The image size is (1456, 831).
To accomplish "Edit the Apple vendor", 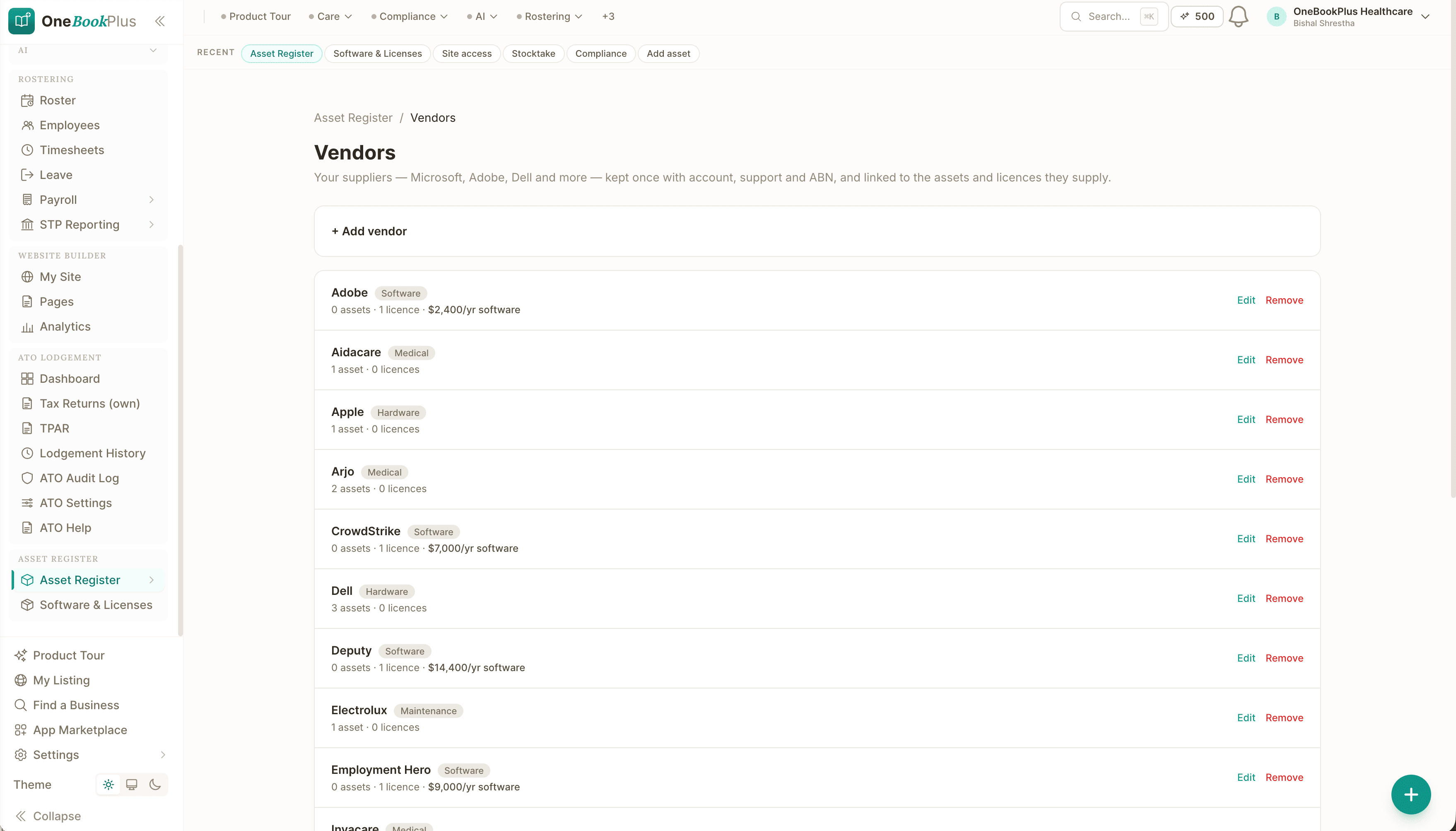I will coord(1246,420).
